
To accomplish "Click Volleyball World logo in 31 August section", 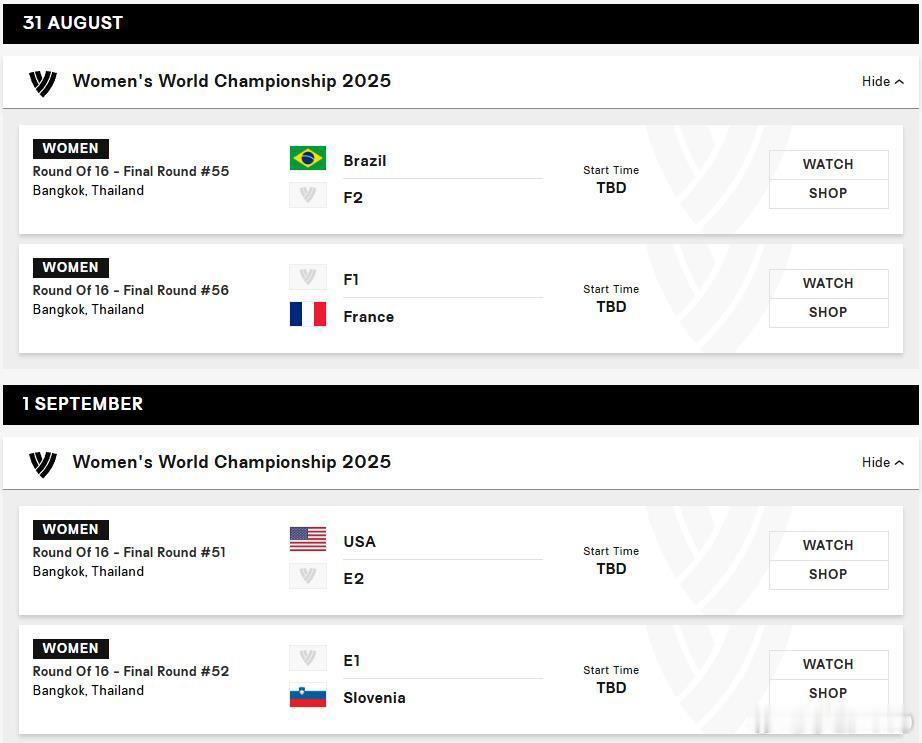I will click(43, 83).
